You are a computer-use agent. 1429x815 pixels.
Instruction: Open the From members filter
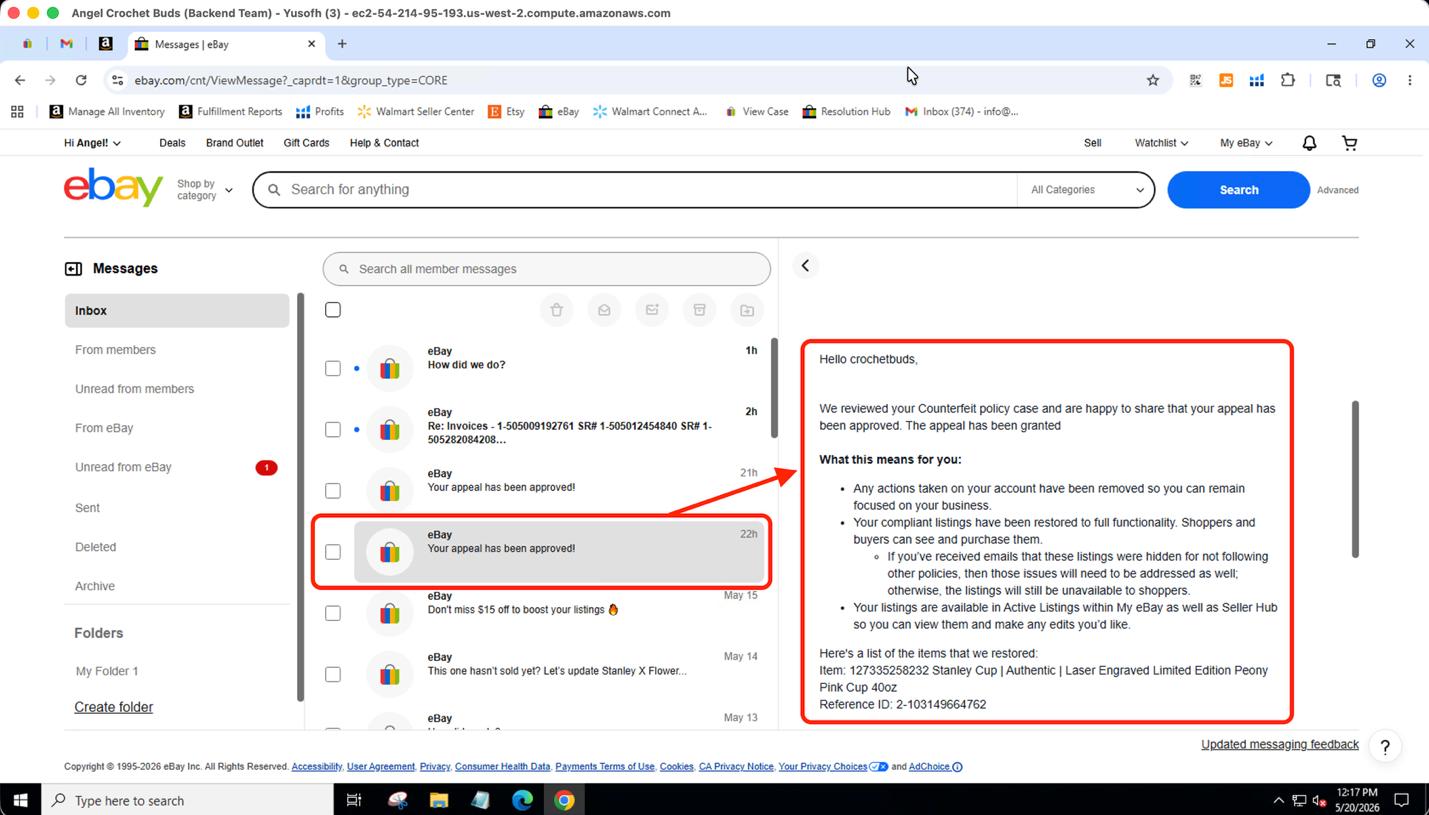115,350
